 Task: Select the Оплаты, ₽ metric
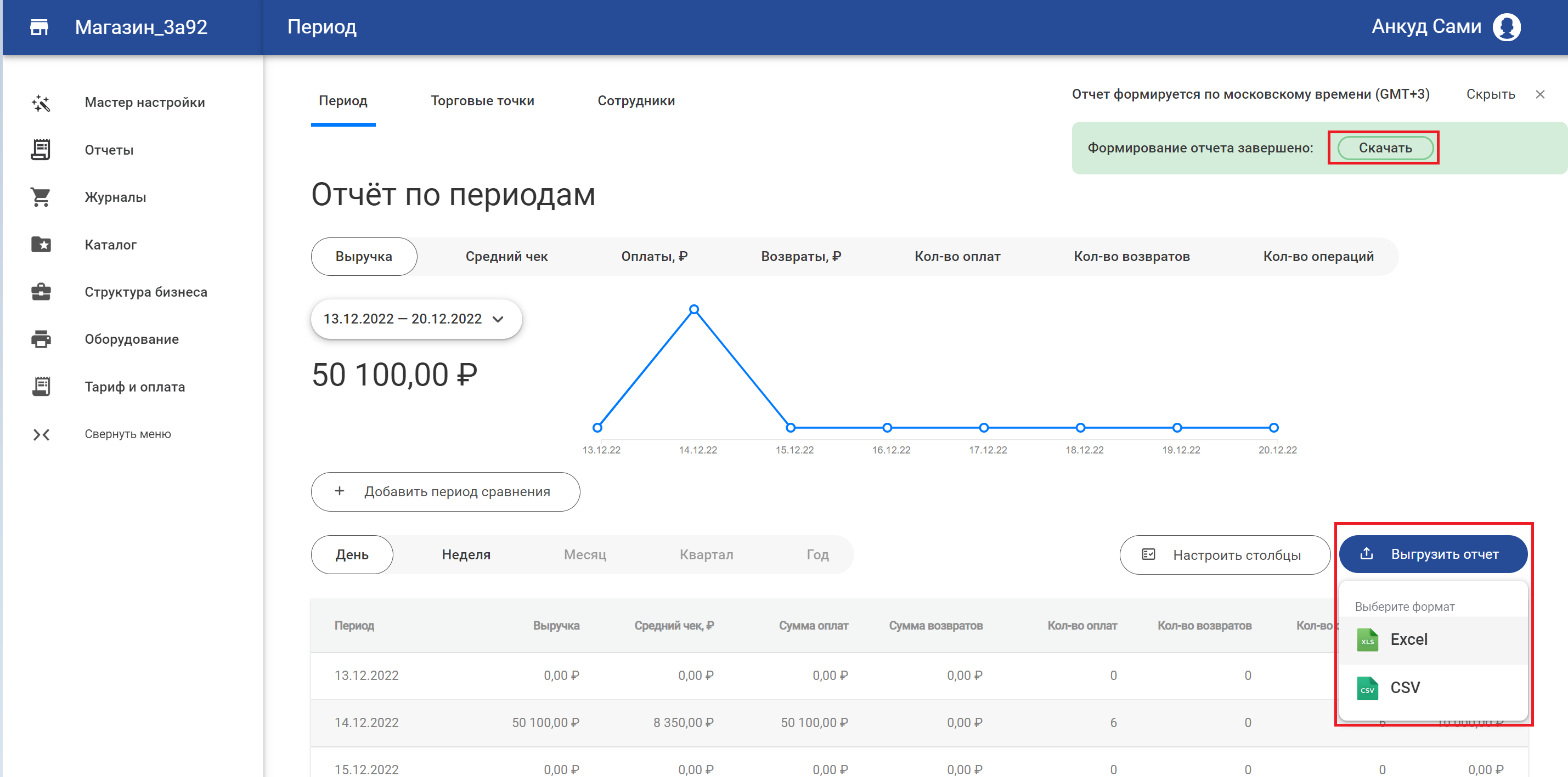[x=655, y=257]
